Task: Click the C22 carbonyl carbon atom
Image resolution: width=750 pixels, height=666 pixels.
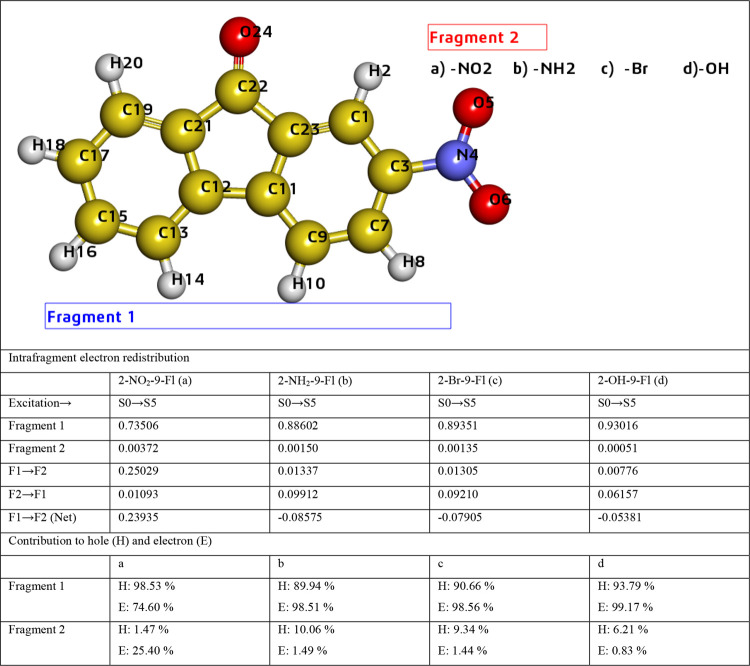Action: pos(238,90)
